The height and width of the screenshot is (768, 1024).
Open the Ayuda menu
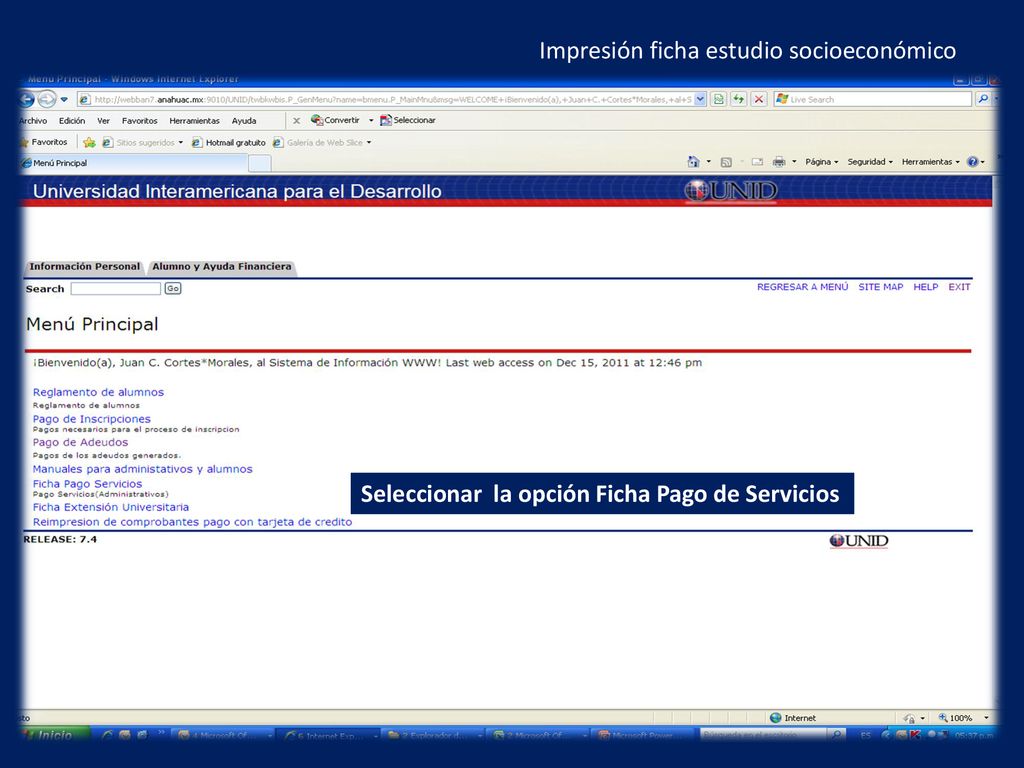(x=244, y=121)
